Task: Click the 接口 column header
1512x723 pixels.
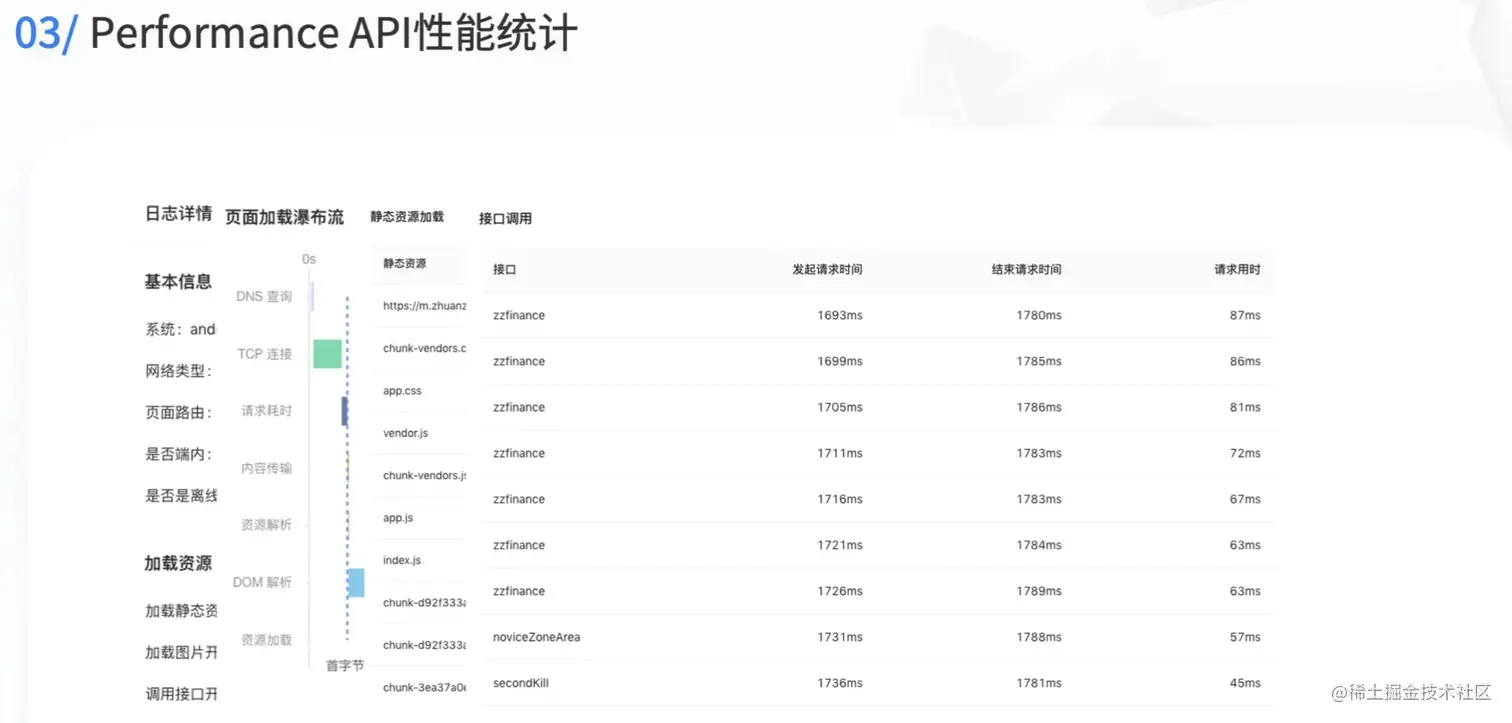Action: (504, 270)
